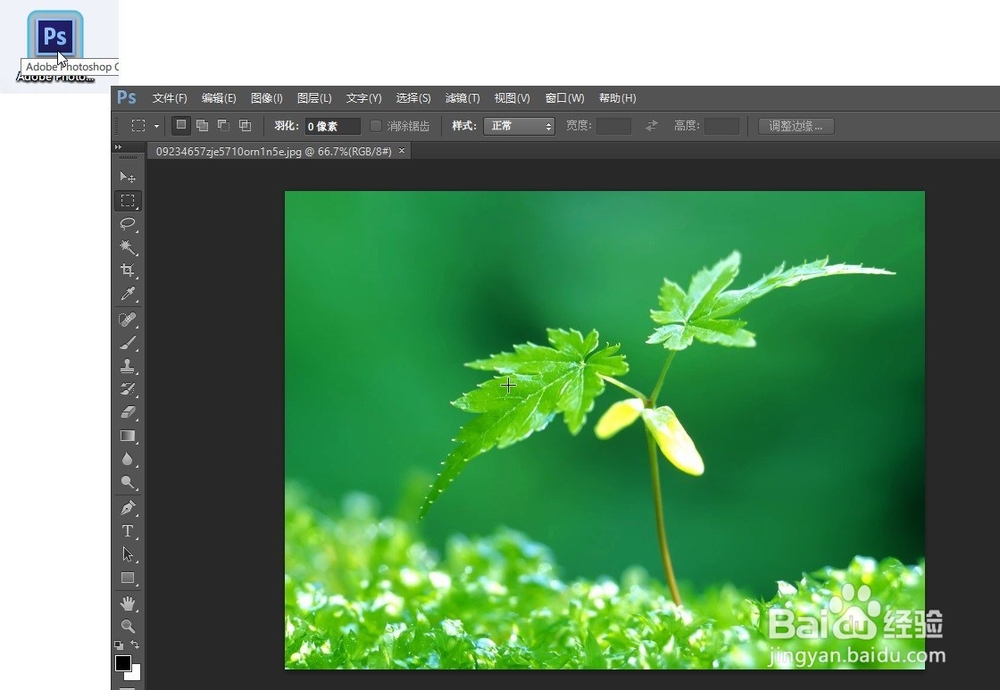Swap width and height values button

click(x=651, y=126)
